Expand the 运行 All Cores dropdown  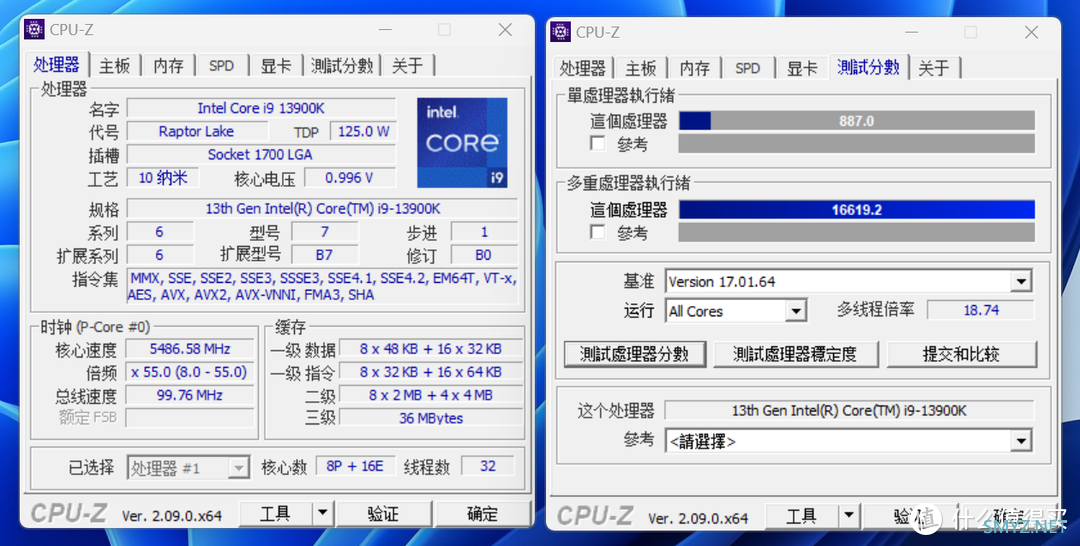796,311
